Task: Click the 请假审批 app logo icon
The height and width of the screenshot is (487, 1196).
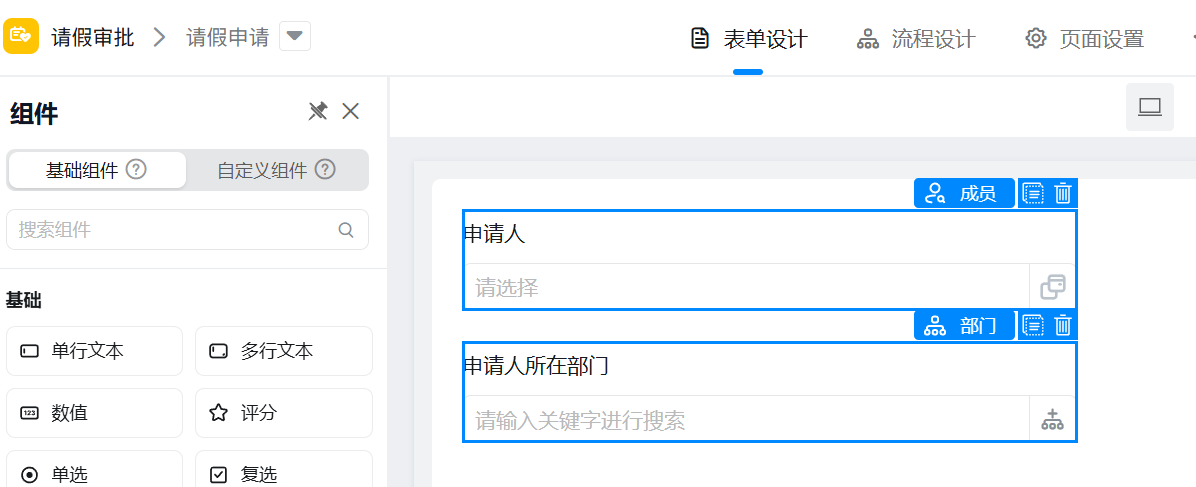Action: pos(21,37)
